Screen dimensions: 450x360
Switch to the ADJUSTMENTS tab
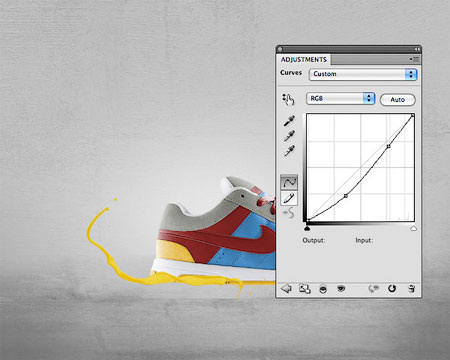tap(304, 60)
